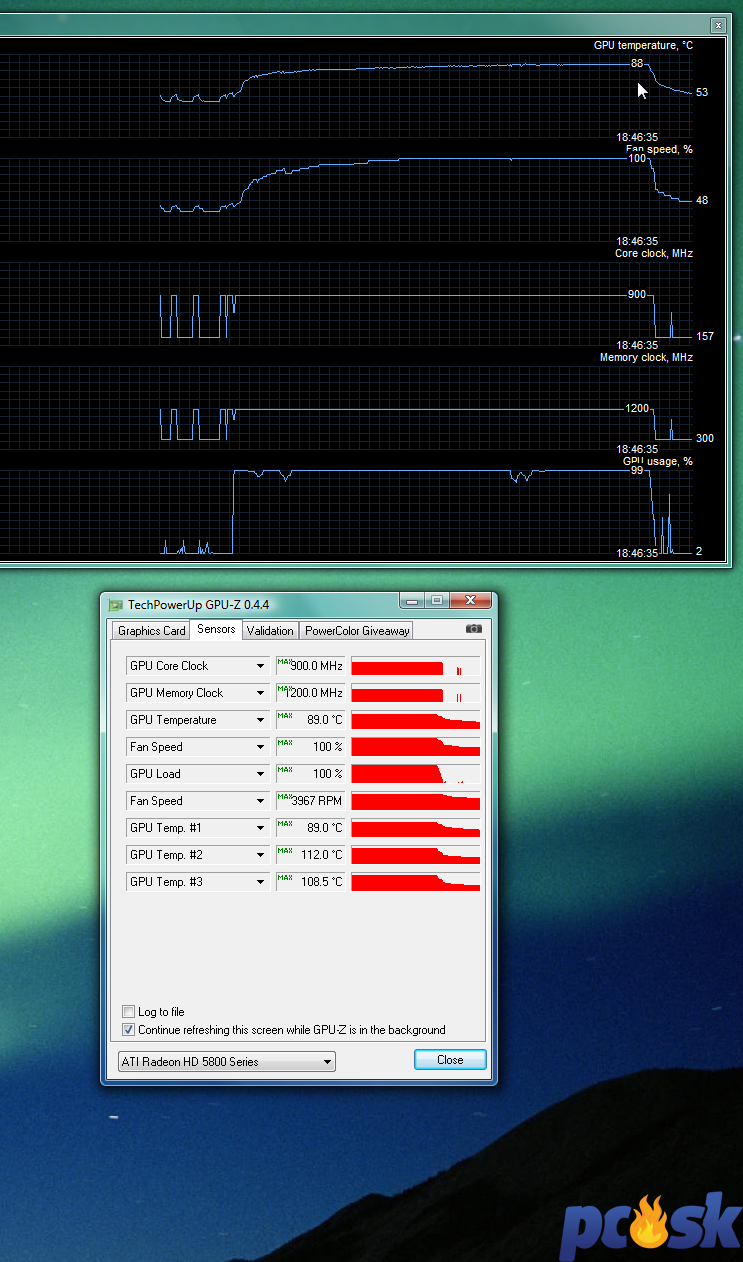The image size is (743, 1262).
Task: Click the 157 current core clock reading
Action: 705,336
